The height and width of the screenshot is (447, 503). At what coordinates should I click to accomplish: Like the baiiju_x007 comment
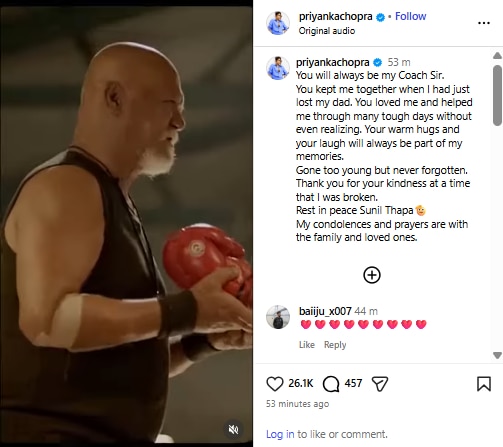tap(307, 344)
